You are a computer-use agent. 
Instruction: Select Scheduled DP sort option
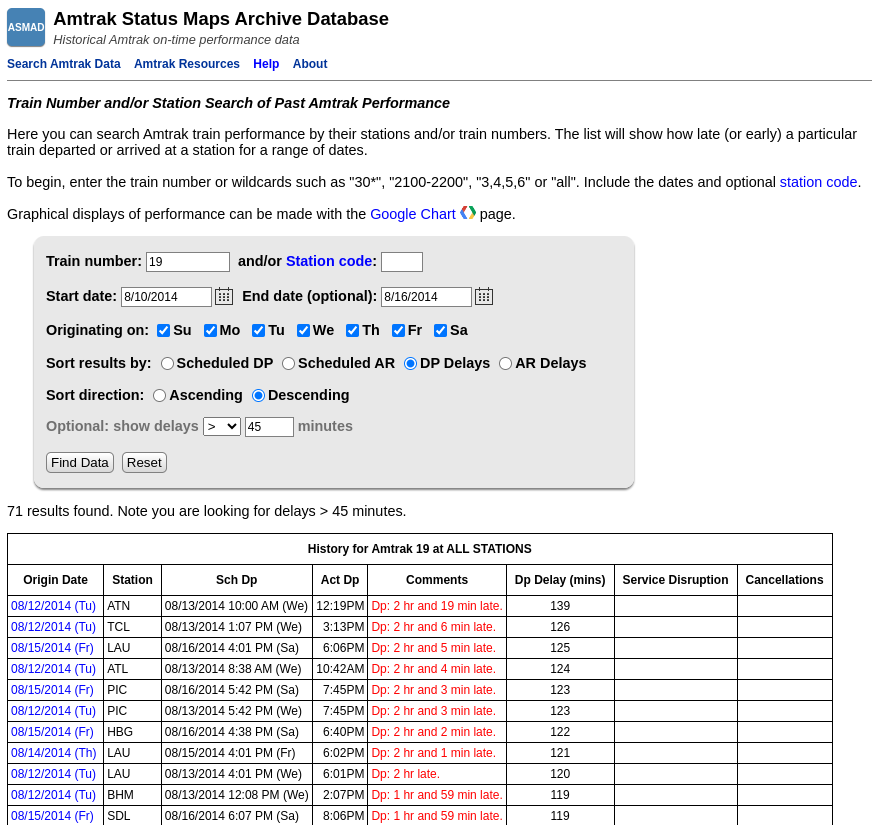(167, 364)
